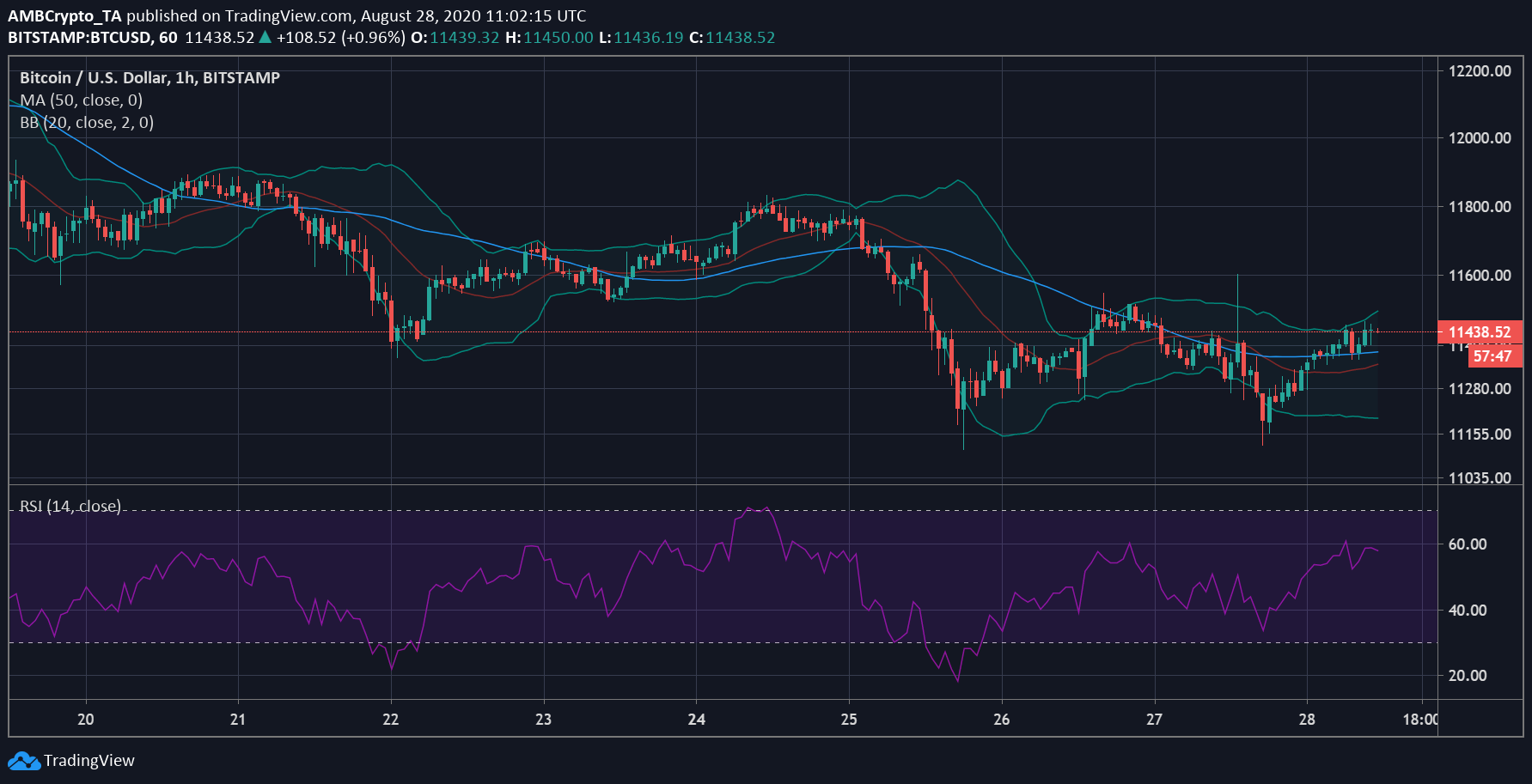Click the 11035.00 price axis label
The height and width of the screenshot is (784, 1532).
click(x=1479, y=477)
